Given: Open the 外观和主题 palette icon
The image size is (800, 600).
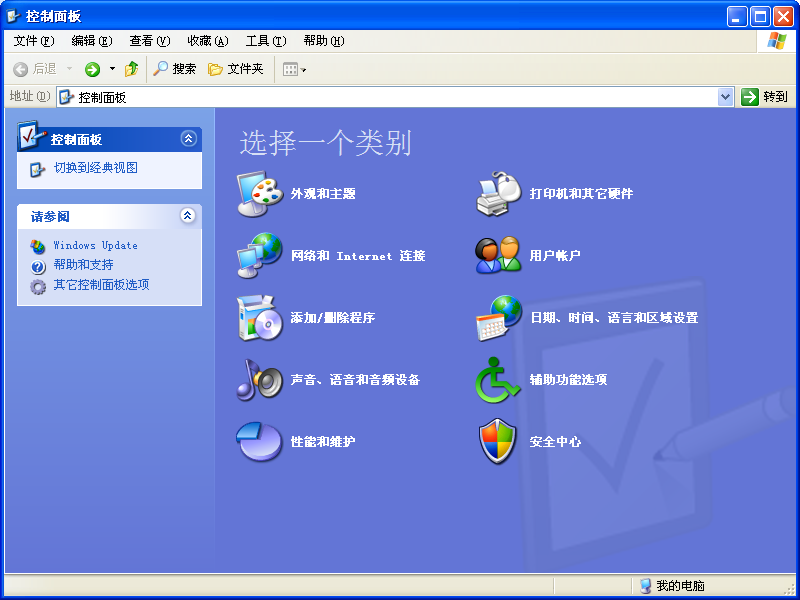Looking at the screenshot, I should tap(260, 194).
